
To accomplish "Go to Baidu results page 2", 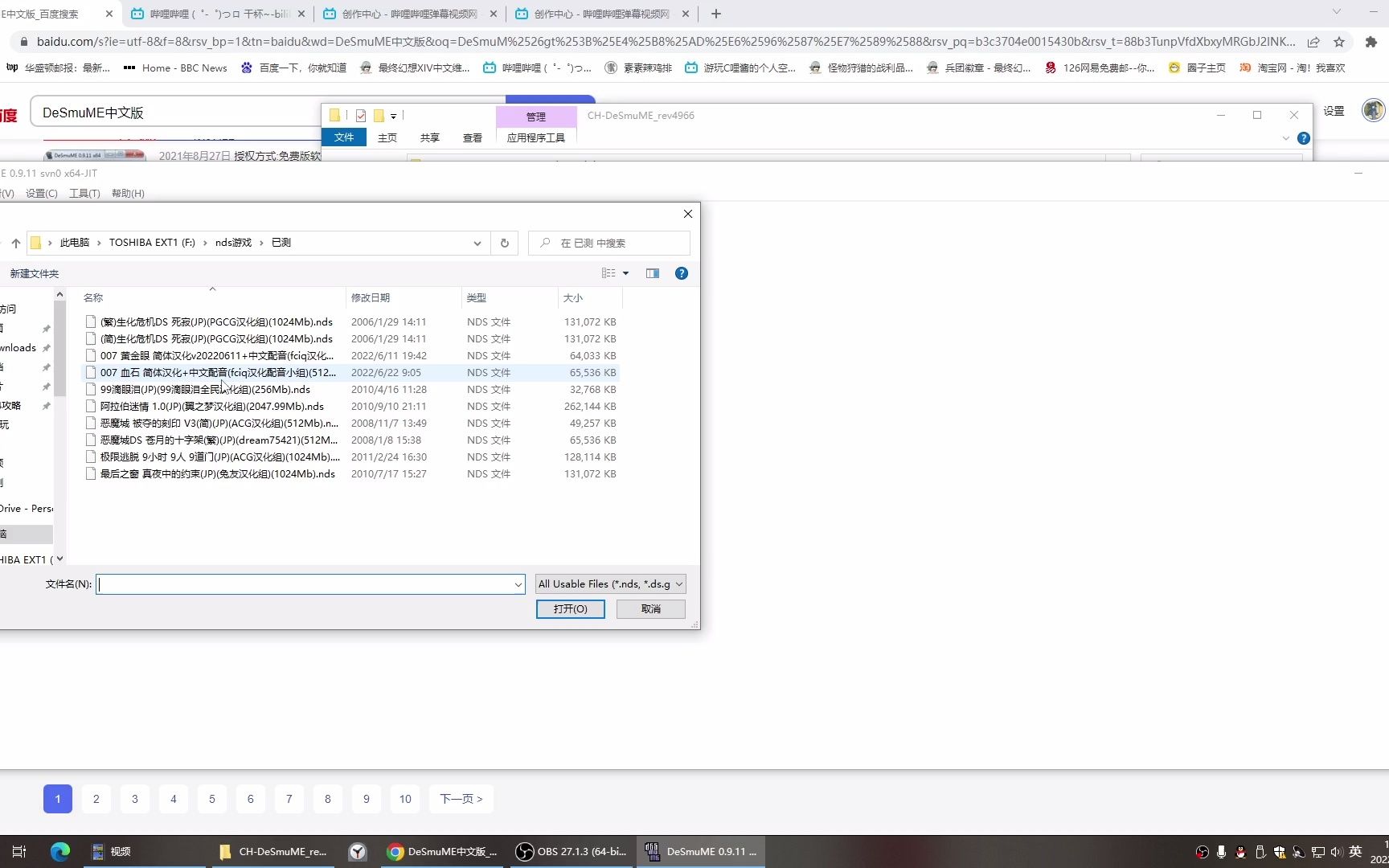I will tap(96, 799).
